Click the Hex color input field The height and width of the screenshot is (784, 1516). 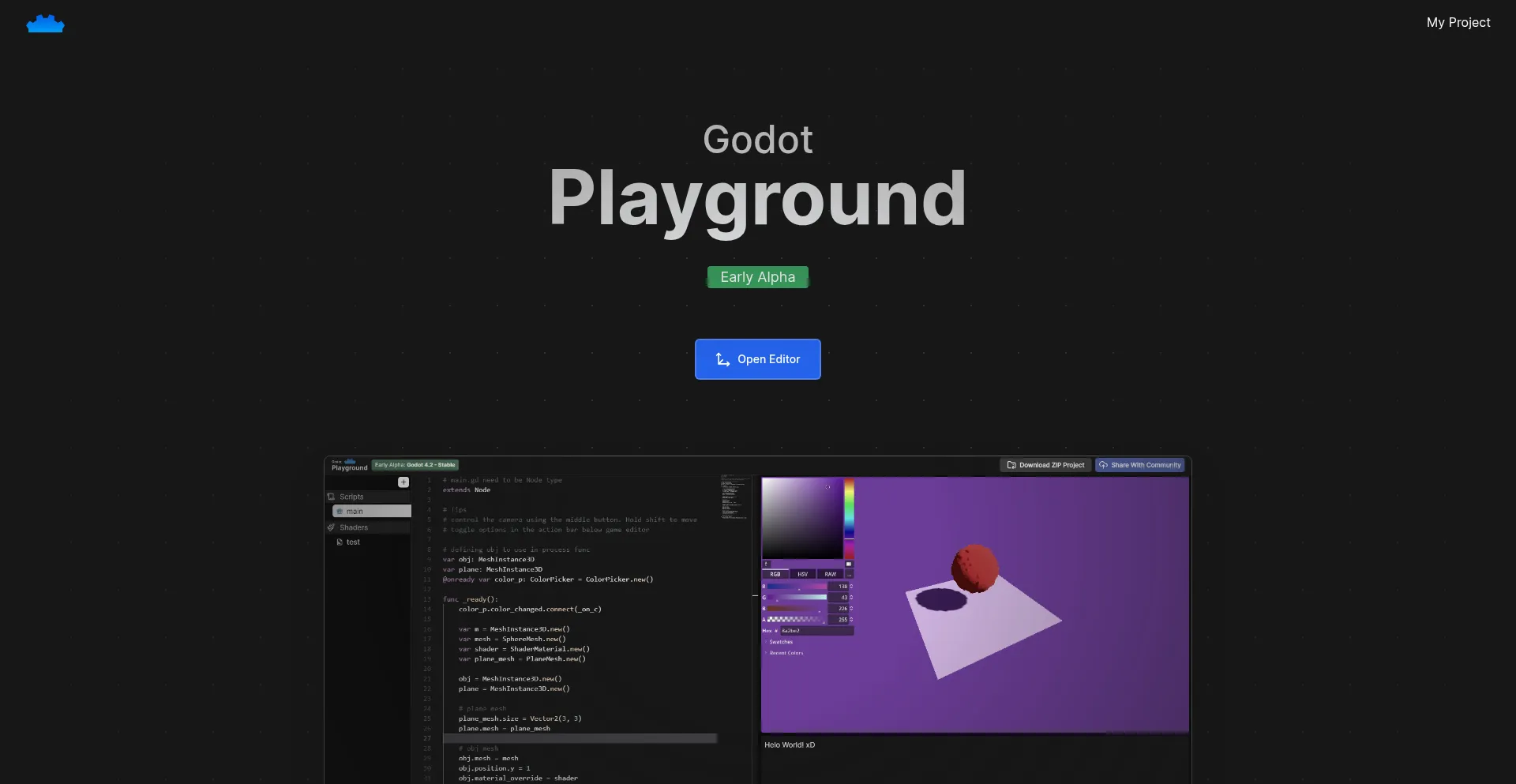coord(817,631)
